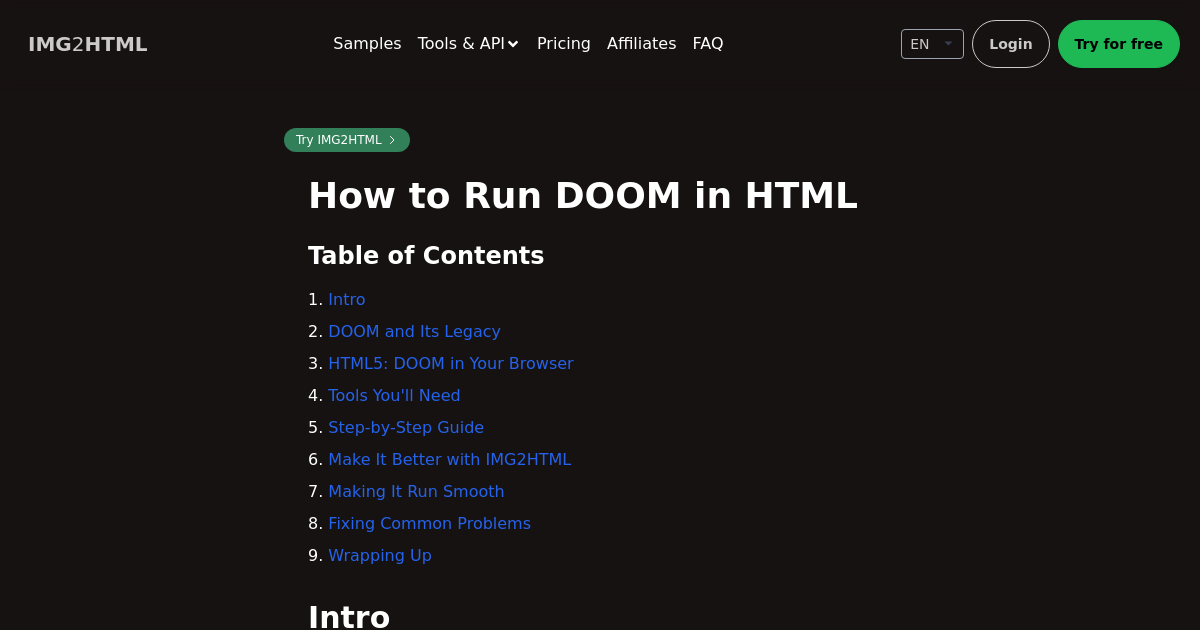1200x630 pixels.
Task: Click the Login button
Action: (x=1011, y=44)
